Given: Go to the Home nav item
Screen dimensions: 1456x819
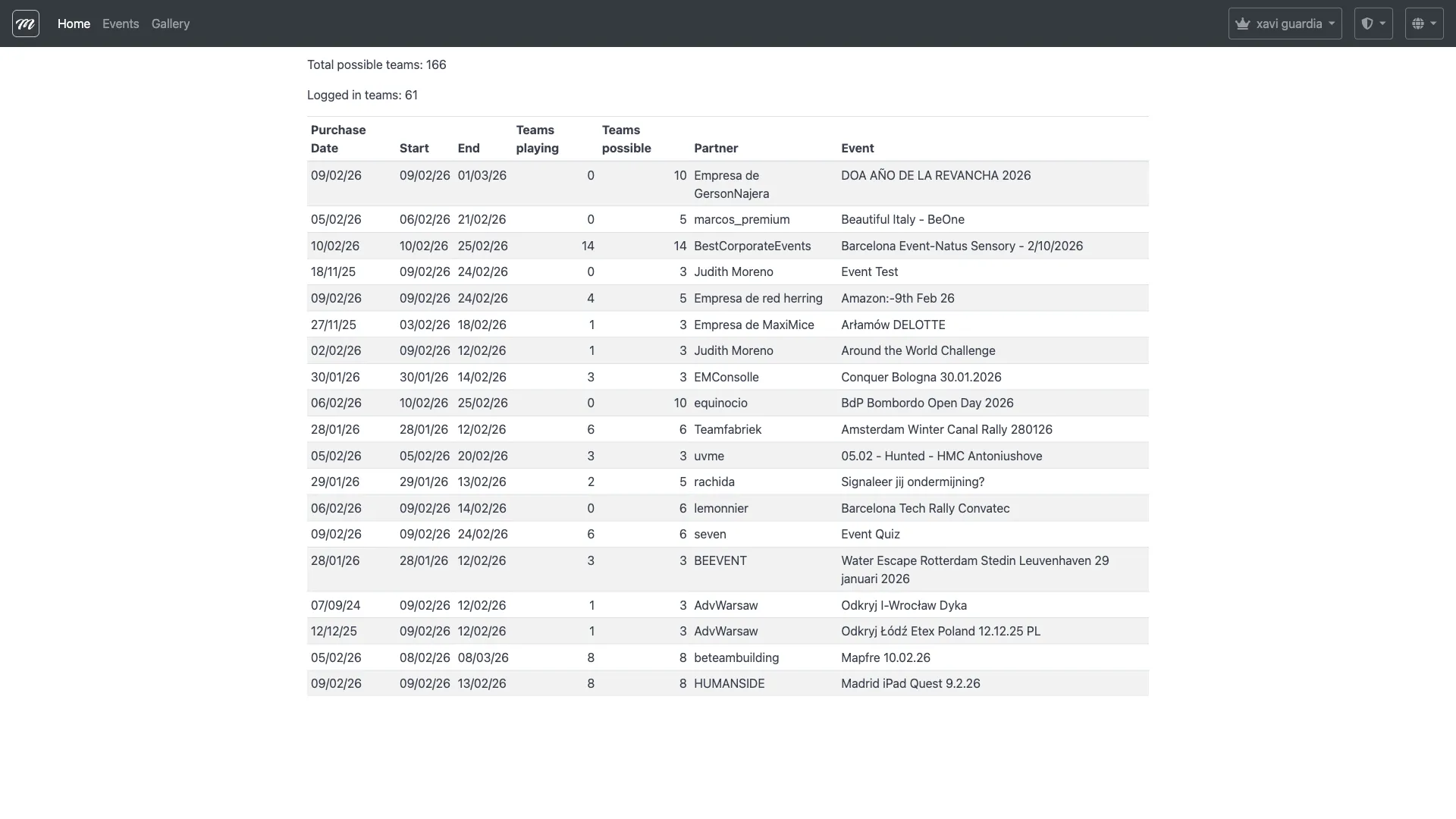Looking at the screenshot, I should point(74,24).
